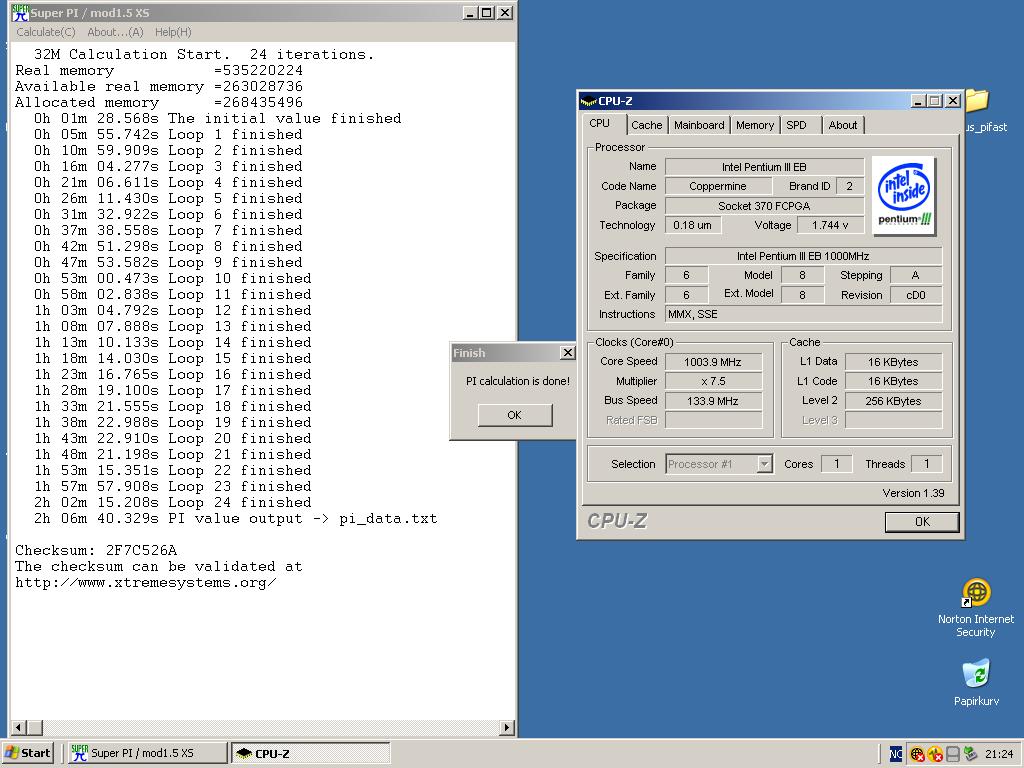Click the Core Speed value 1003.9 MHz
This screenshot has width=1024, height=768.
(713, 362)
